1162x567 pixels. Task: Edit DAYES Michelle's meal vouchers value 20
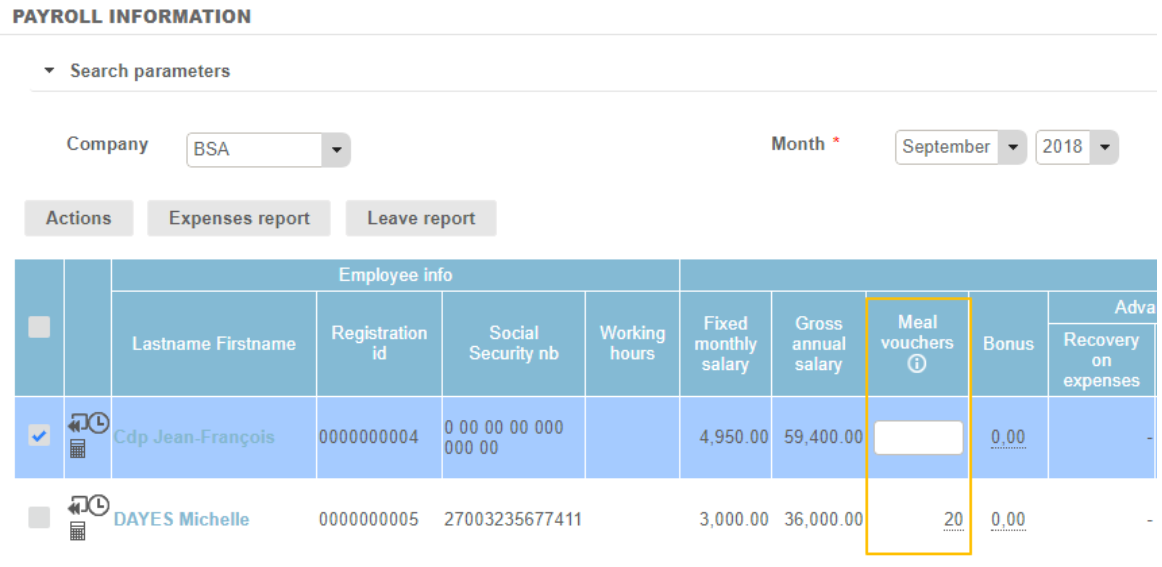(953, 519)
